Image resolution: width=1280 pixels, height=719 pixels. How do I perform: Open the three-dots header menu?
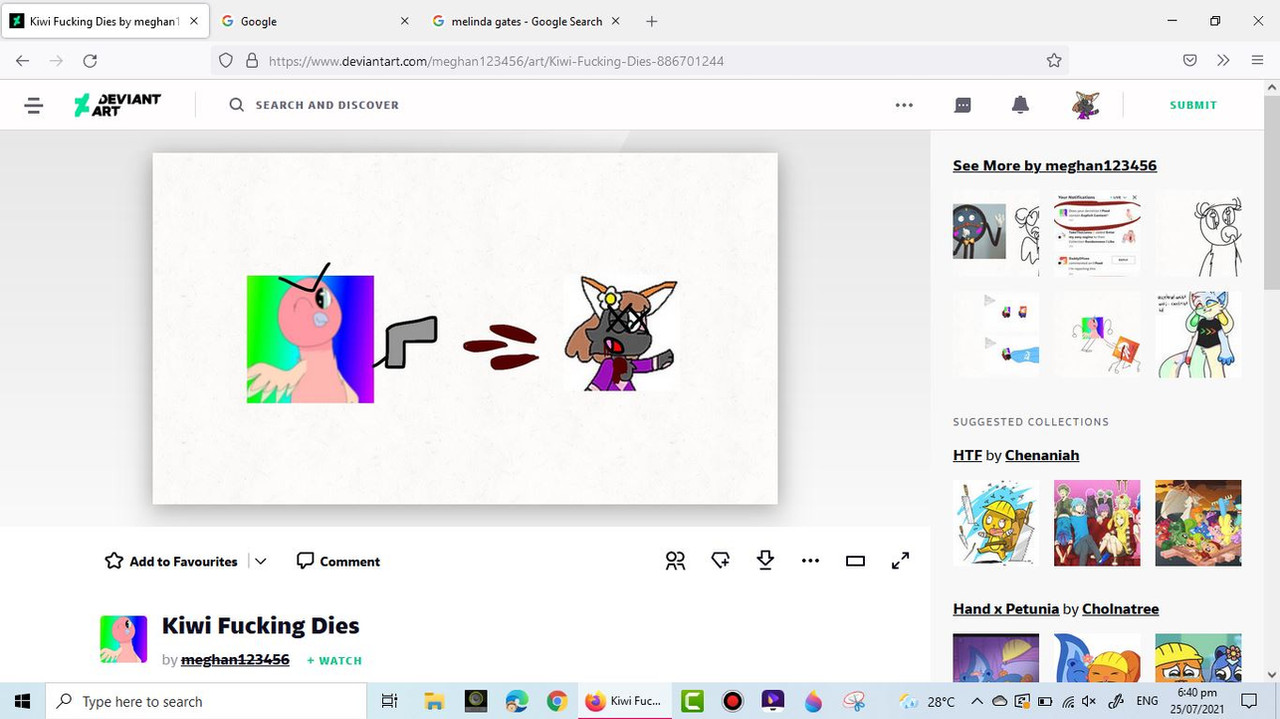point(904,105)
